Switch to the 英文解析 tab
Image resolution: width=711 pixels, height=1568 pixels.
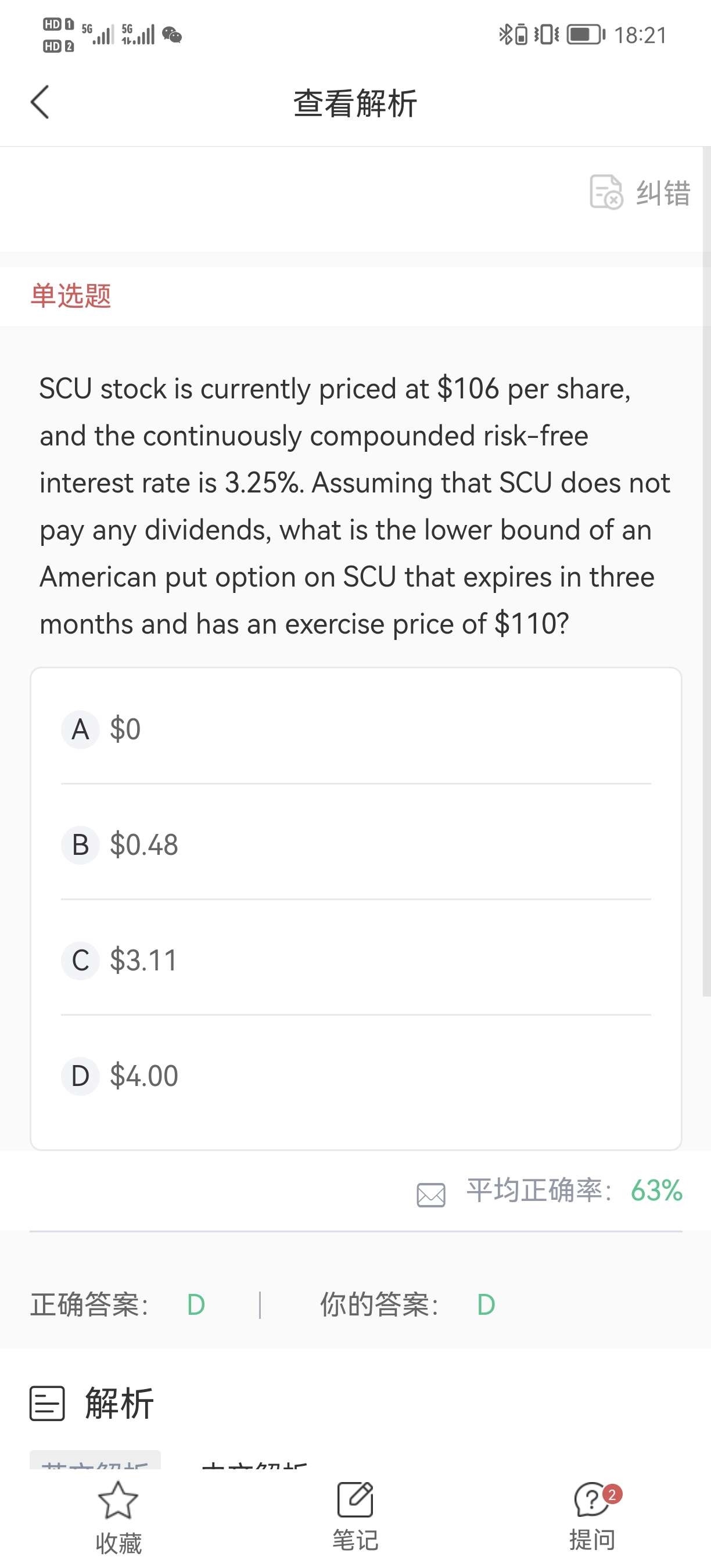click(x=95, y=1462)
